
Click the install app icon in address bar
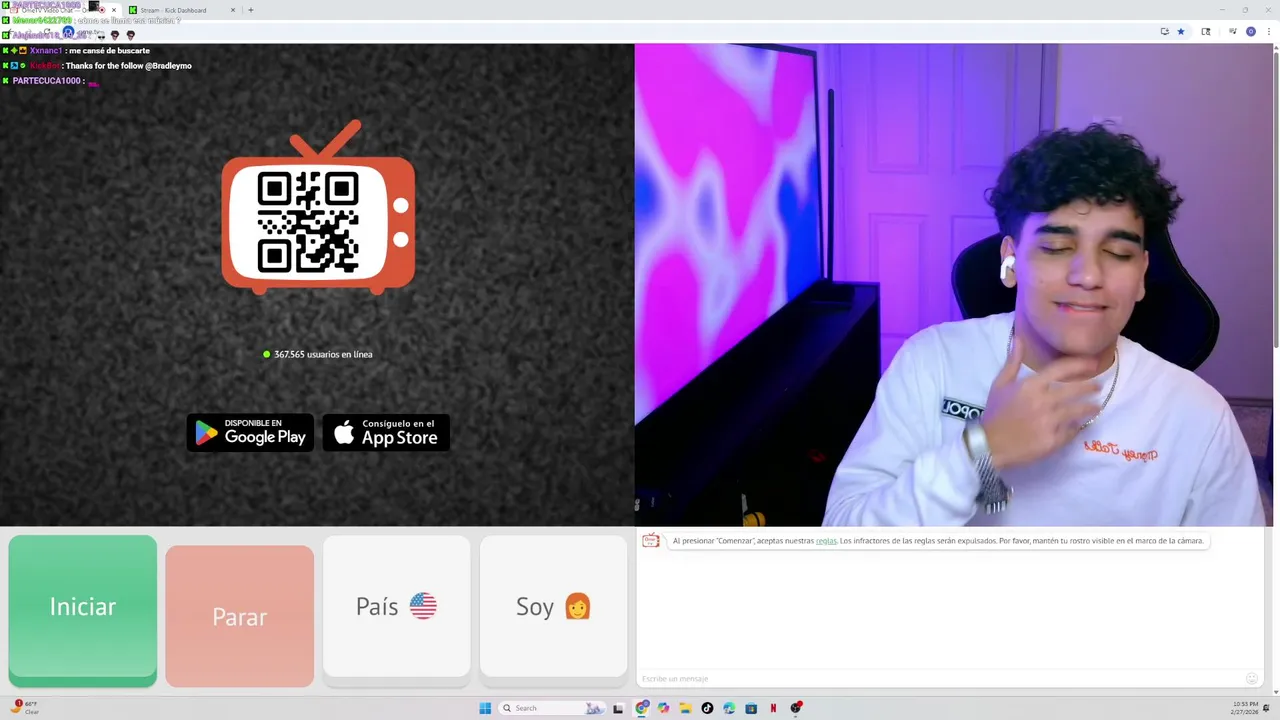[1165, 31]
